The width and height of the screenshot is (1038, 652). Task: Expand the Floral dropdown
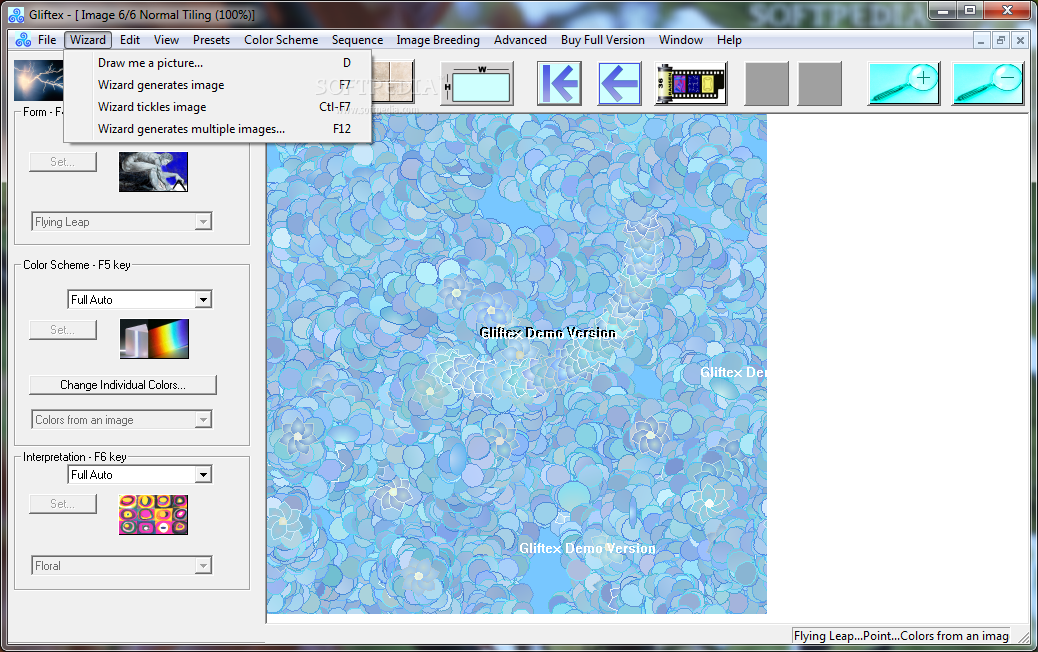coord(203,566)
